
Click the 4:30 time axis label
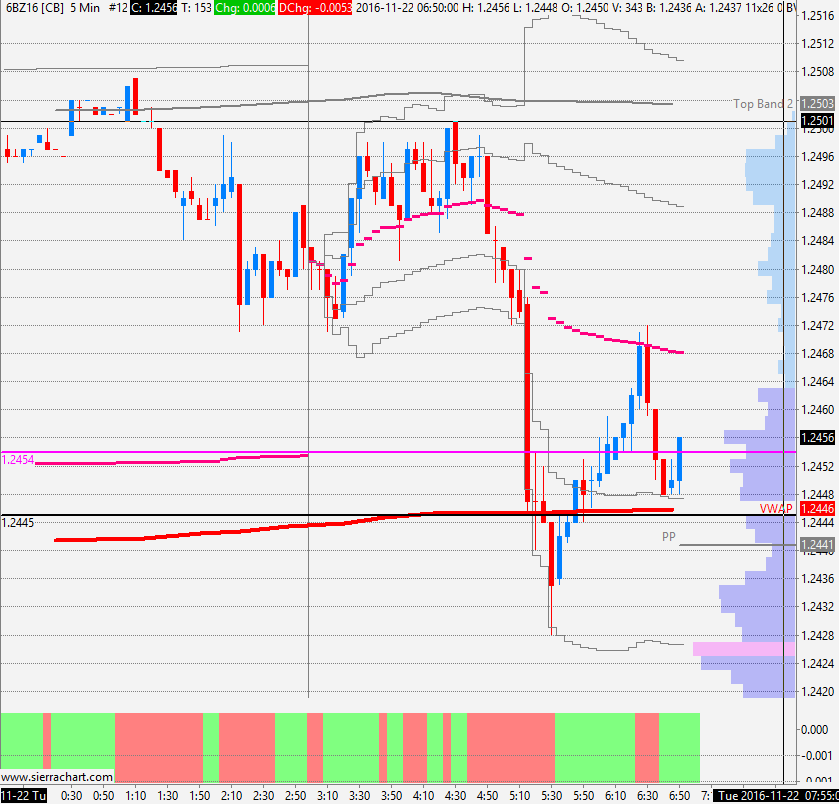[455, 795]
